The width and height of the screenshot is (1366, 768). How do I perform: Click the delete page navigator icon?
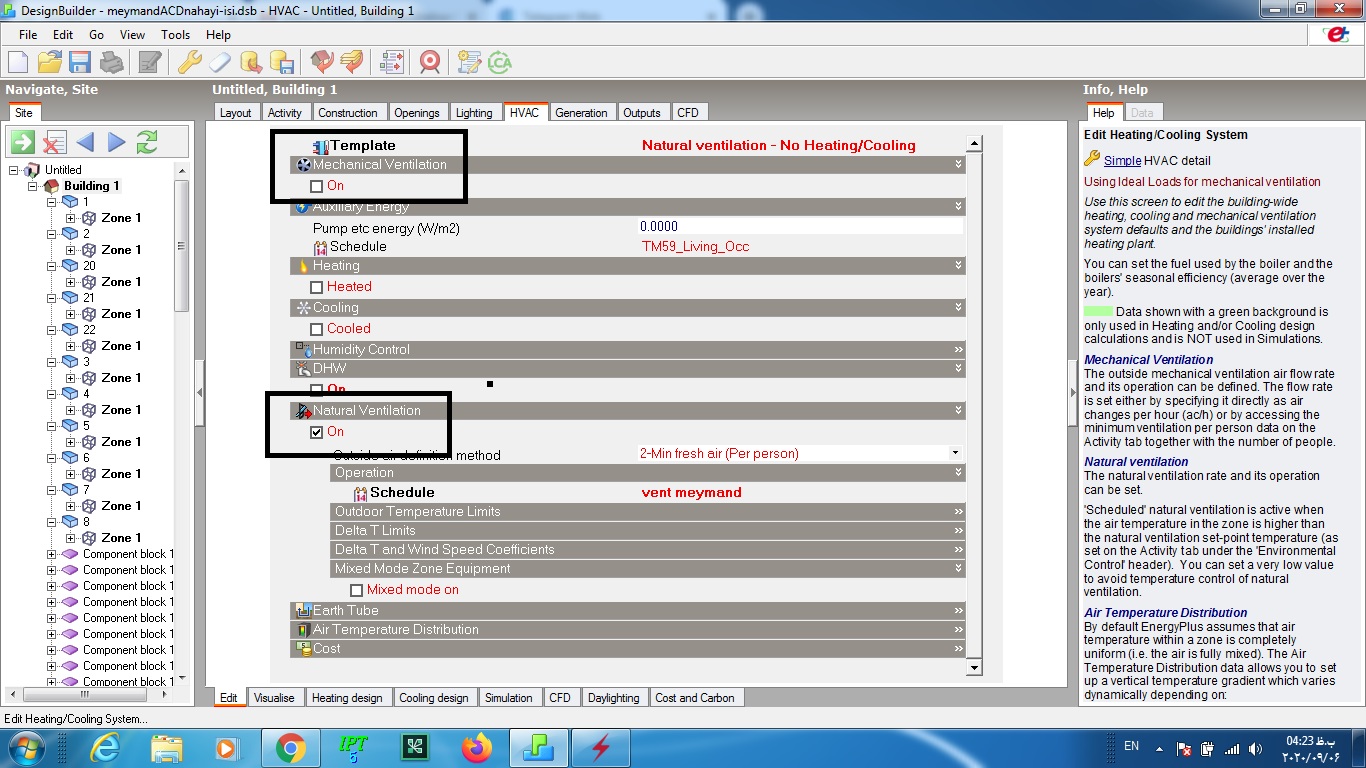click(54, 142)
